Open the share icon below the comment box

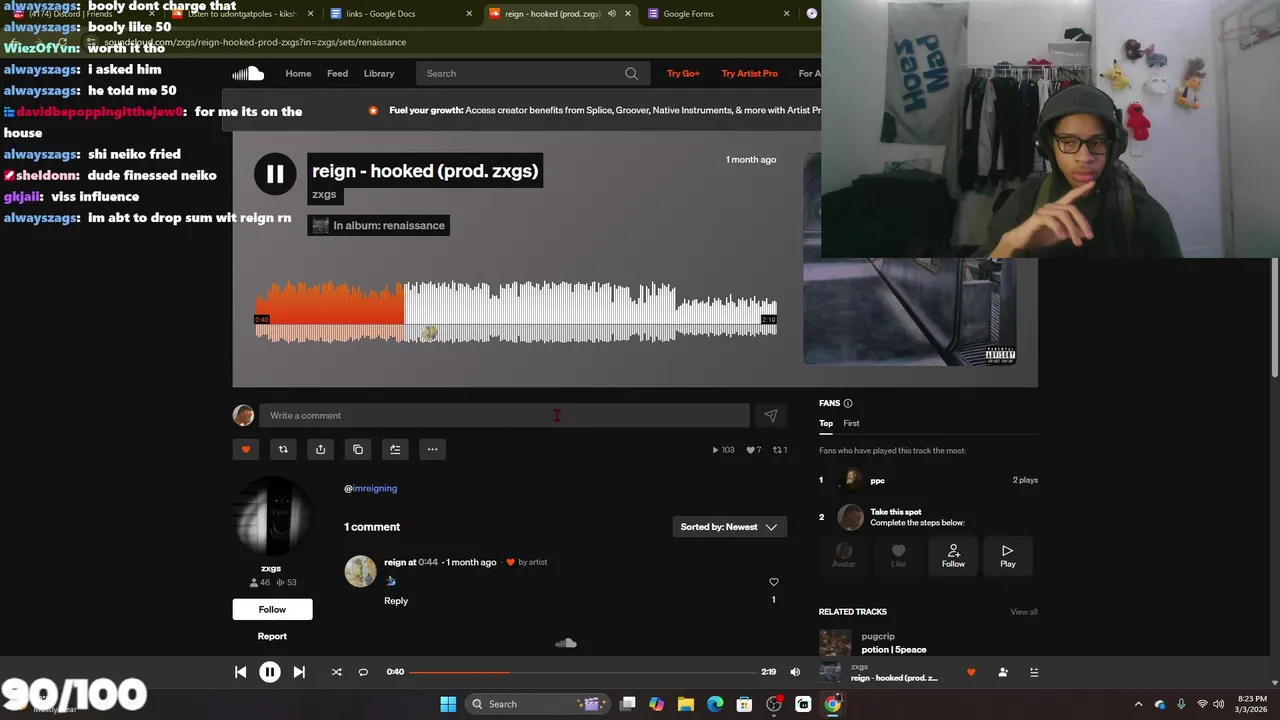320,449
